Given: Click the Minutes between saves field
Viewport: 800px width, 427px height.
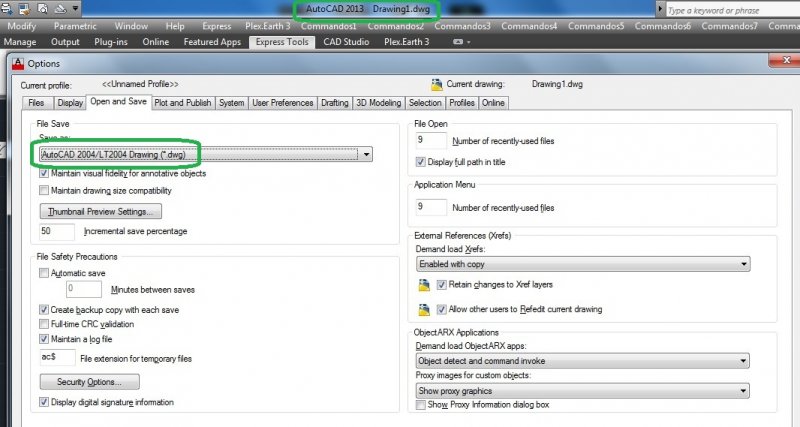Looking at the screenshot, I should [x=84, y=289].
